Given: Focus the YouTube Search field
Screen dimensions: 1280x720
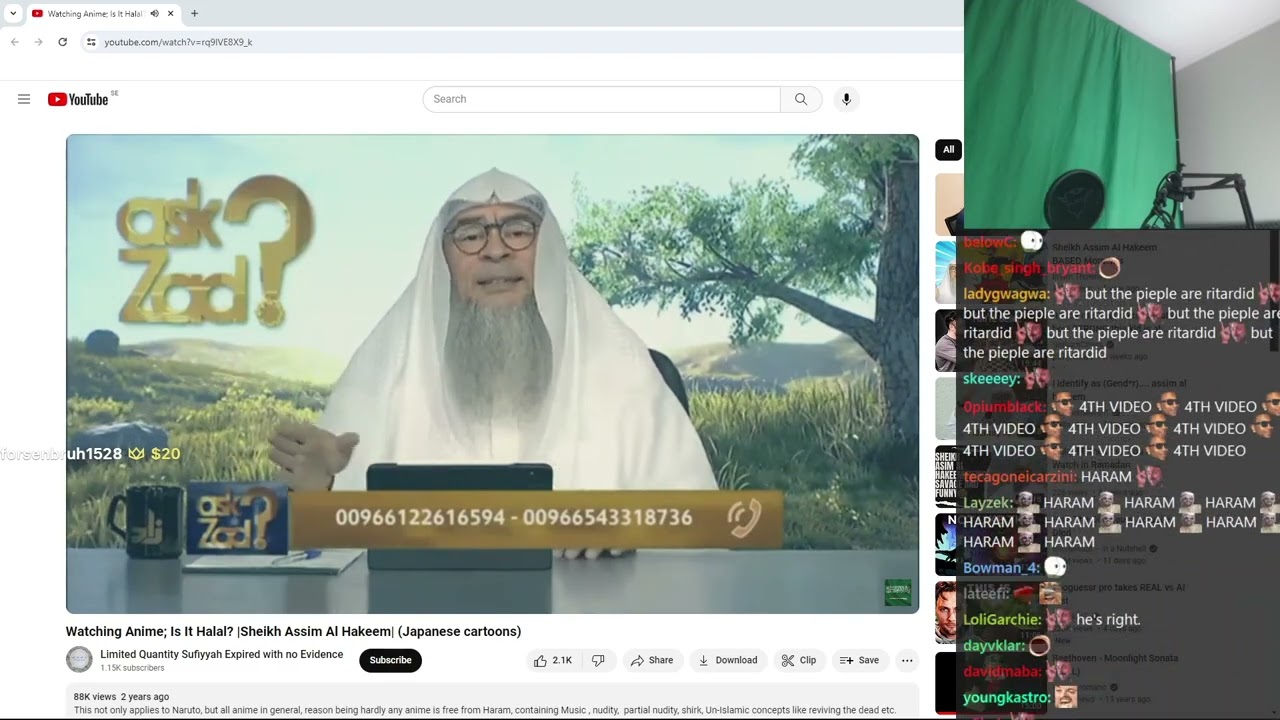Looking at the screenshot, I should point(602,99).
